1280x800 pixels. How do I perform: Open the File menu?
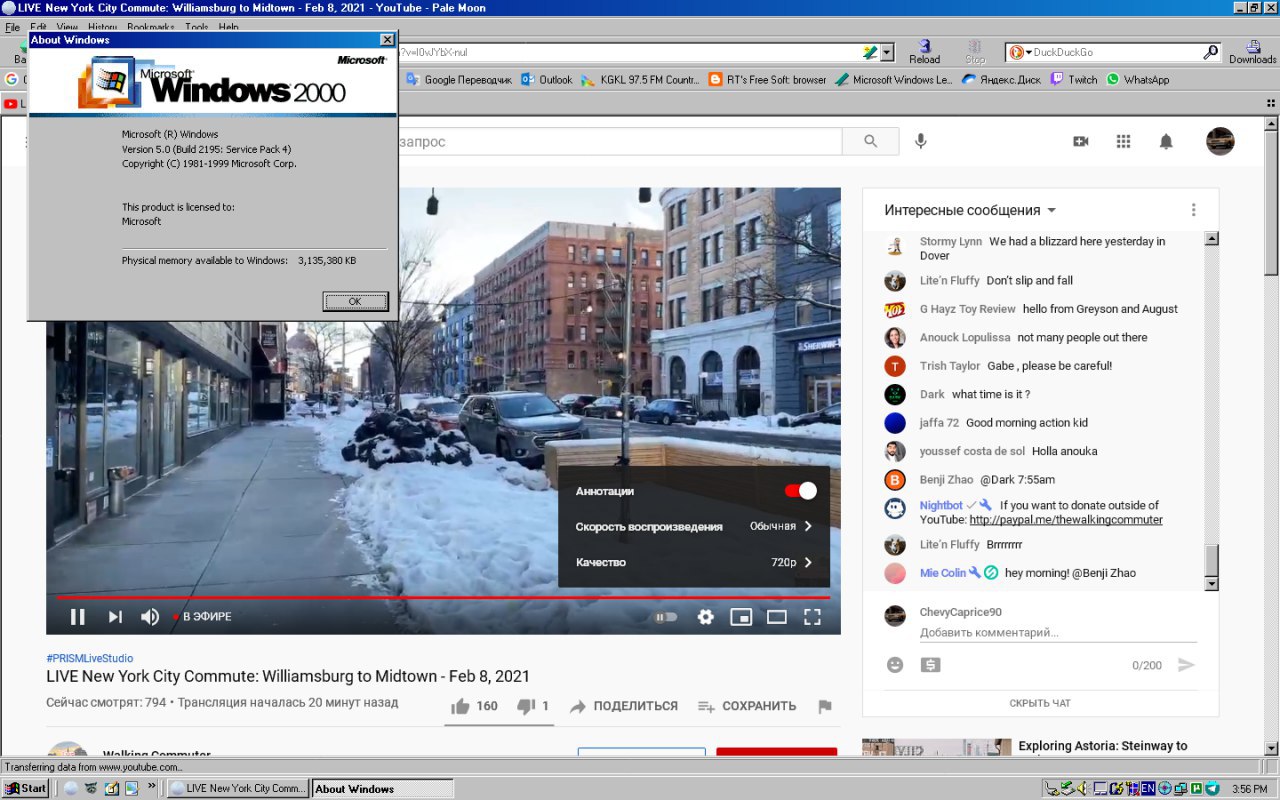(13, 27)
